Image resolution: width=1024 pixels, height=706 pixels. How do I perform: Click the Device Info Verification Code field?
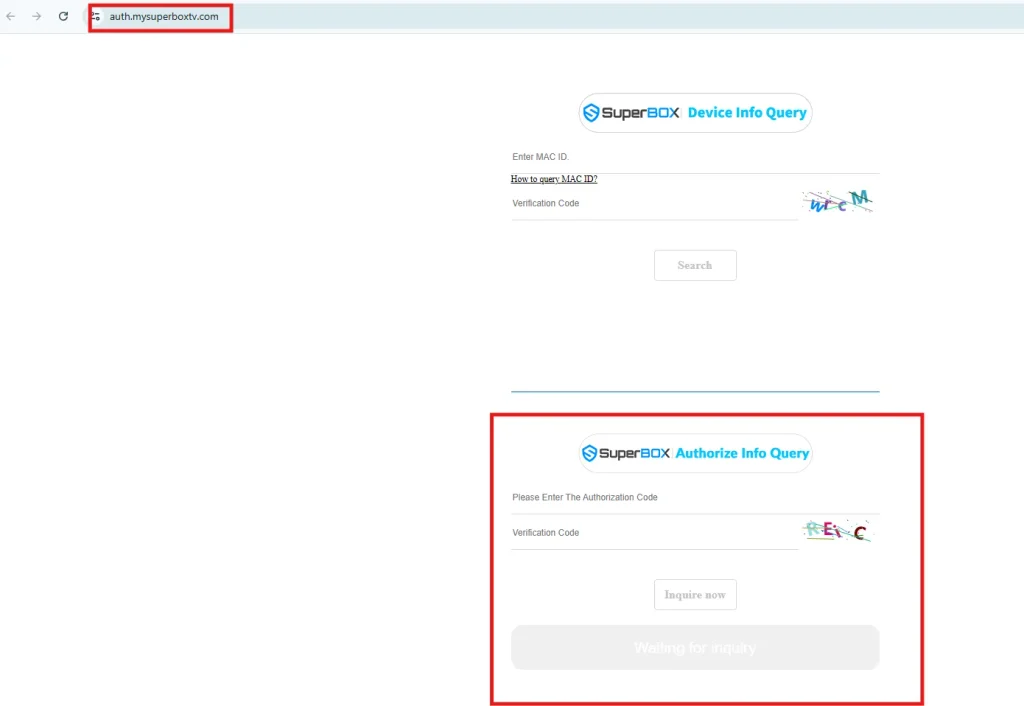654,204
